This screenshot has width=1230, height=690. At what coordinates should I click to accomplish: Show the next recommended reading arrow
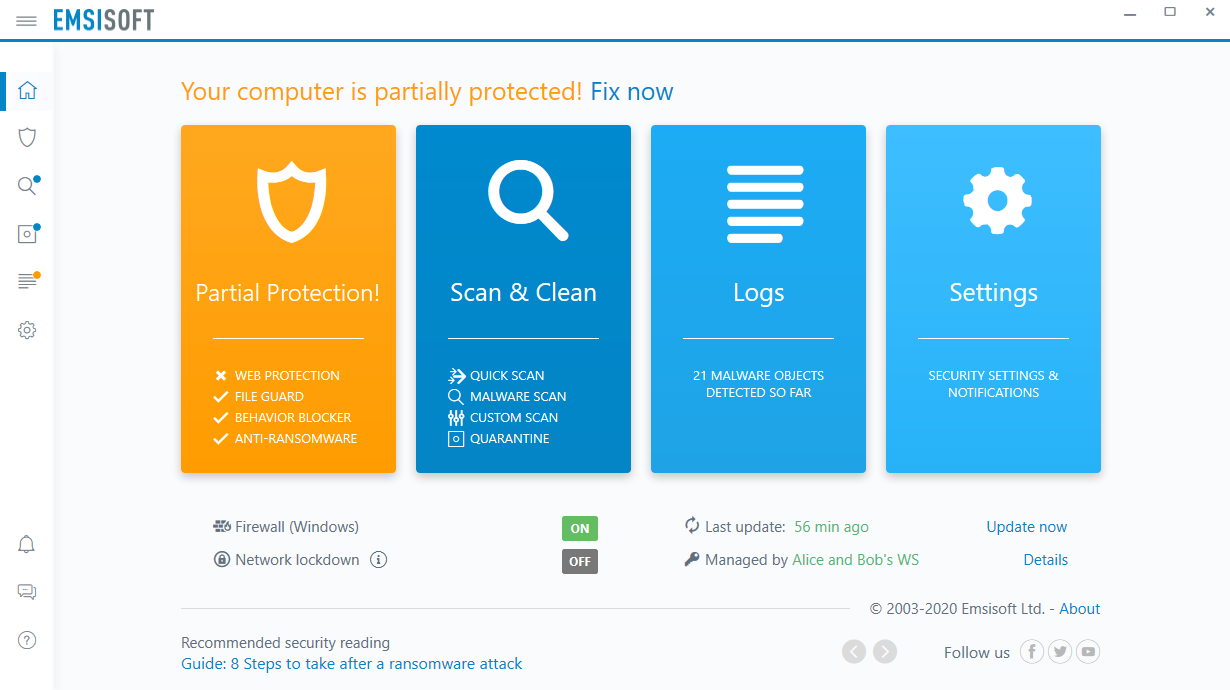point(885,652)
